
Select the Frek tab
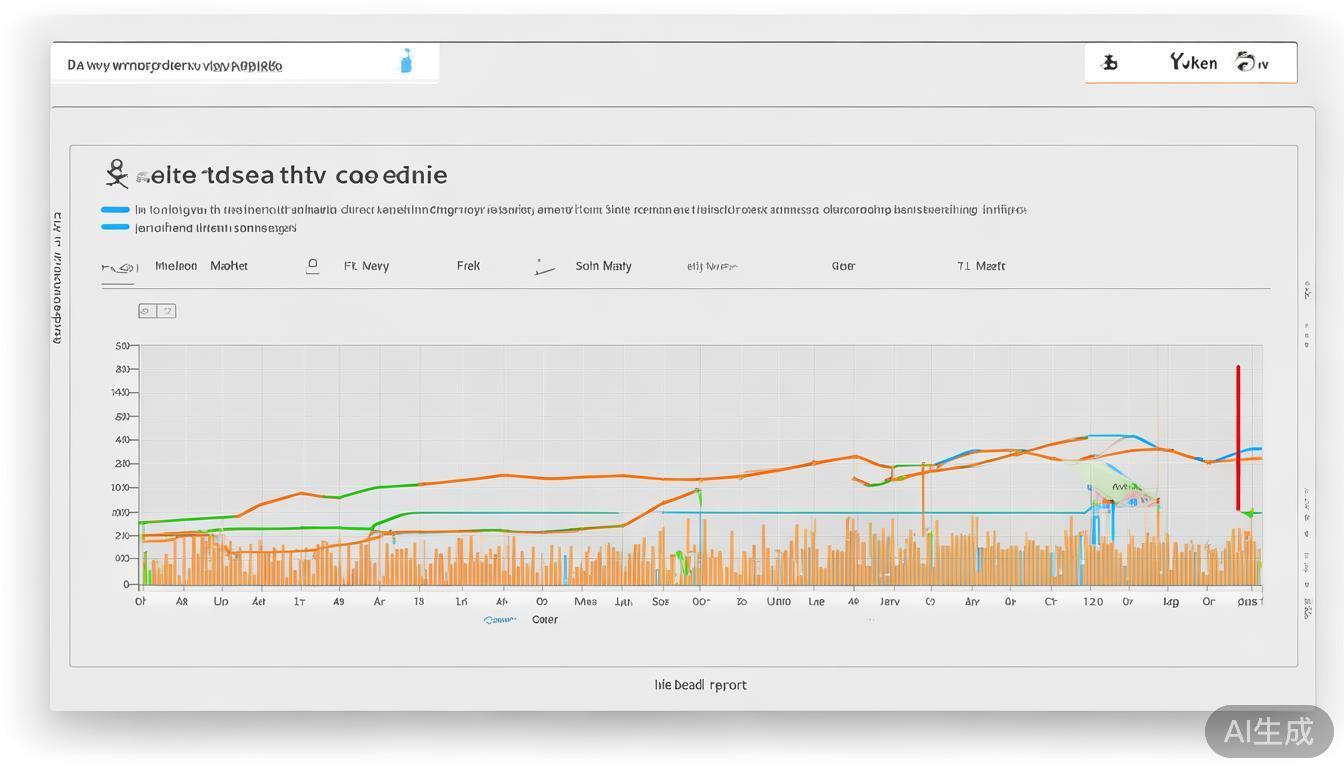(x=468, y=266)
